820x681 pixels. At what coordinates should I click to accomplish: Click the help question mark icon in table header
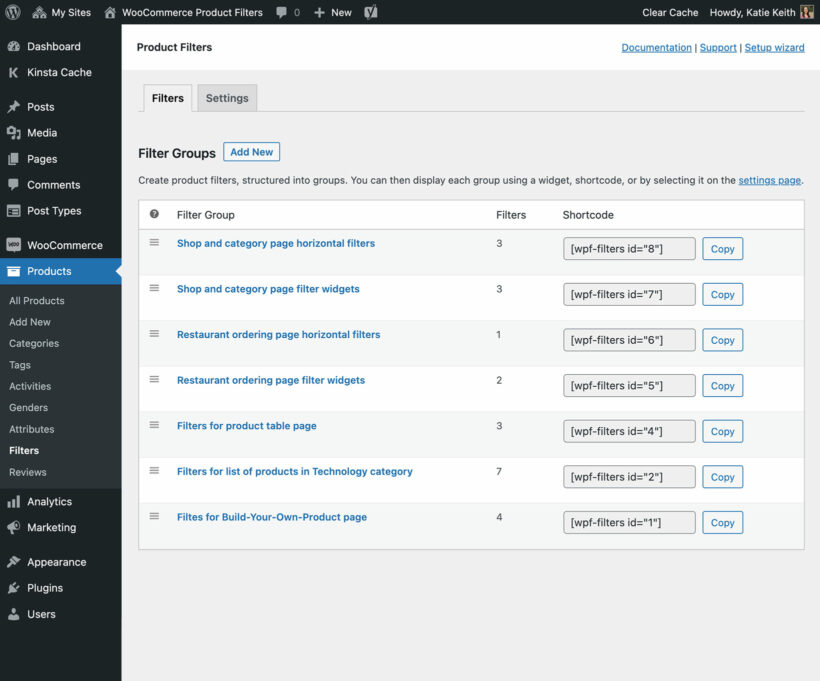pos(154,214)
